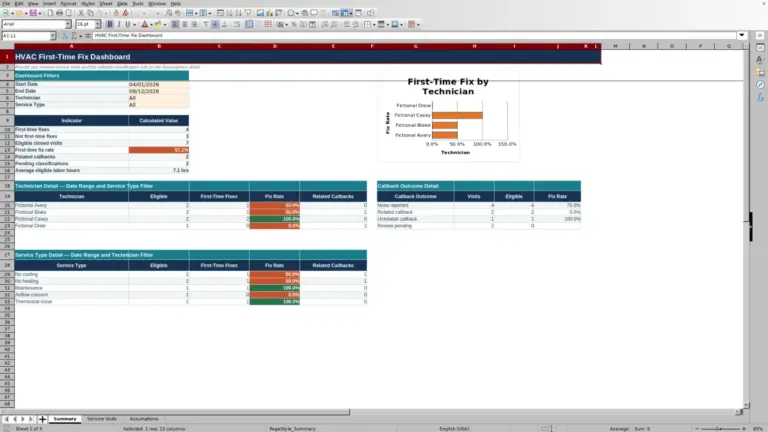Screen dimensions: 768x432
Task: Align text left in the cell
Action: point(175,24)
